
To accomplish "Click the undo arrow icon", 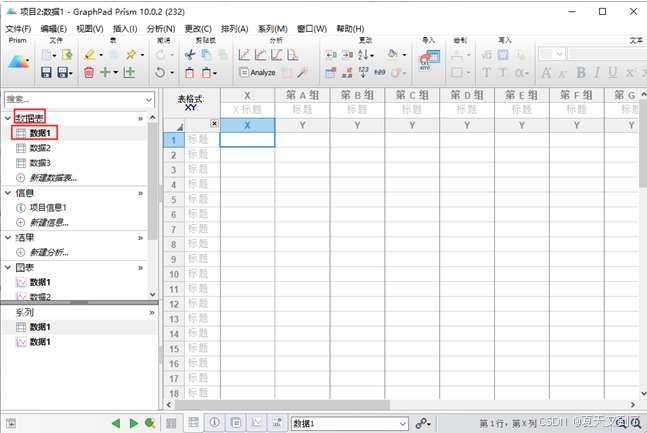I will (160, 73).
